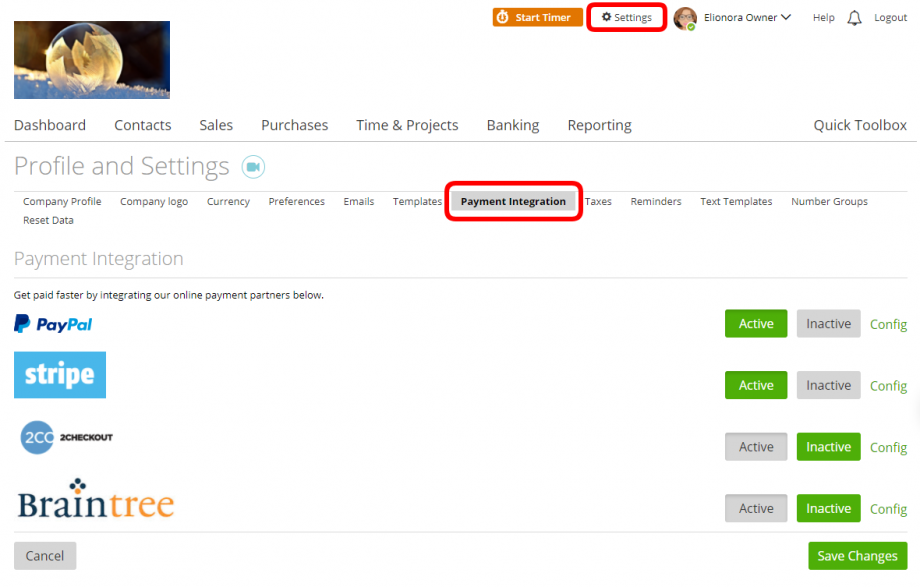The image size is (920, 587).
Task: Open the Quick Toolbox menu
Action: point(859,125)
